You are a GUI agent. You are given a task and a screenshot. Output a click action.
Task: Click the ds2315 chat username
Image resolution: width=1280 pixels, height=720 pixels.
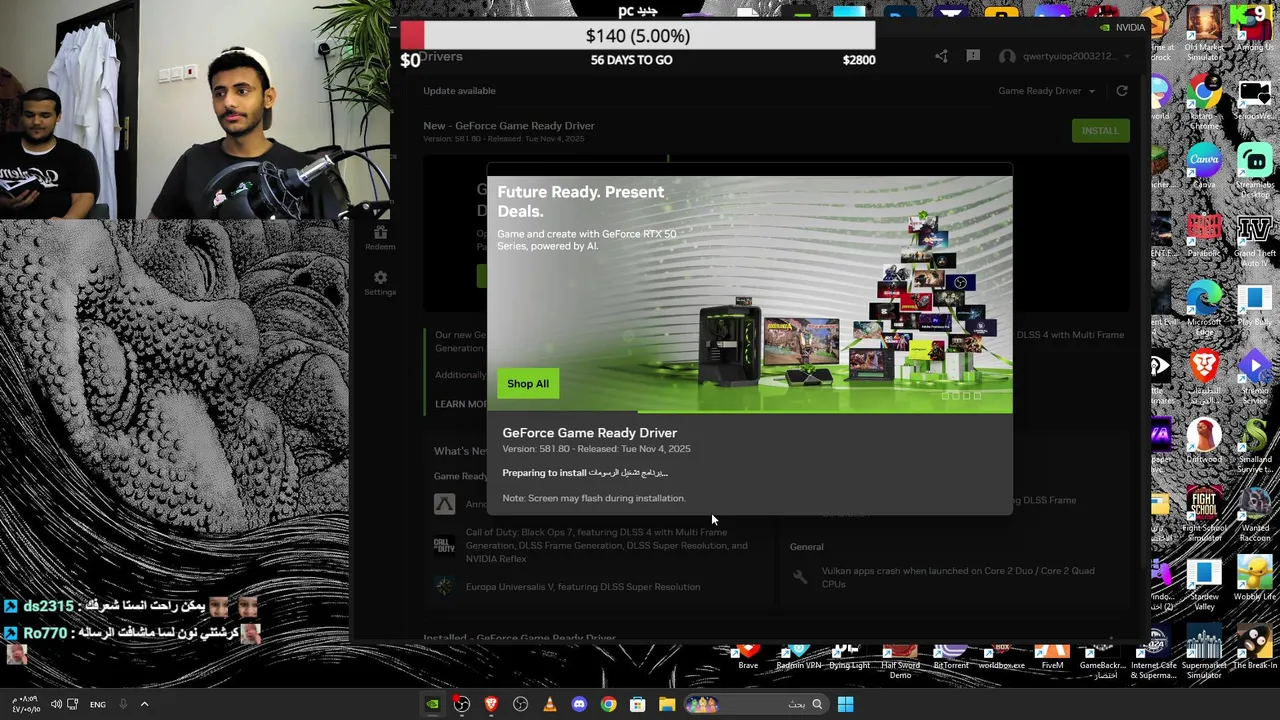(47, 606)
